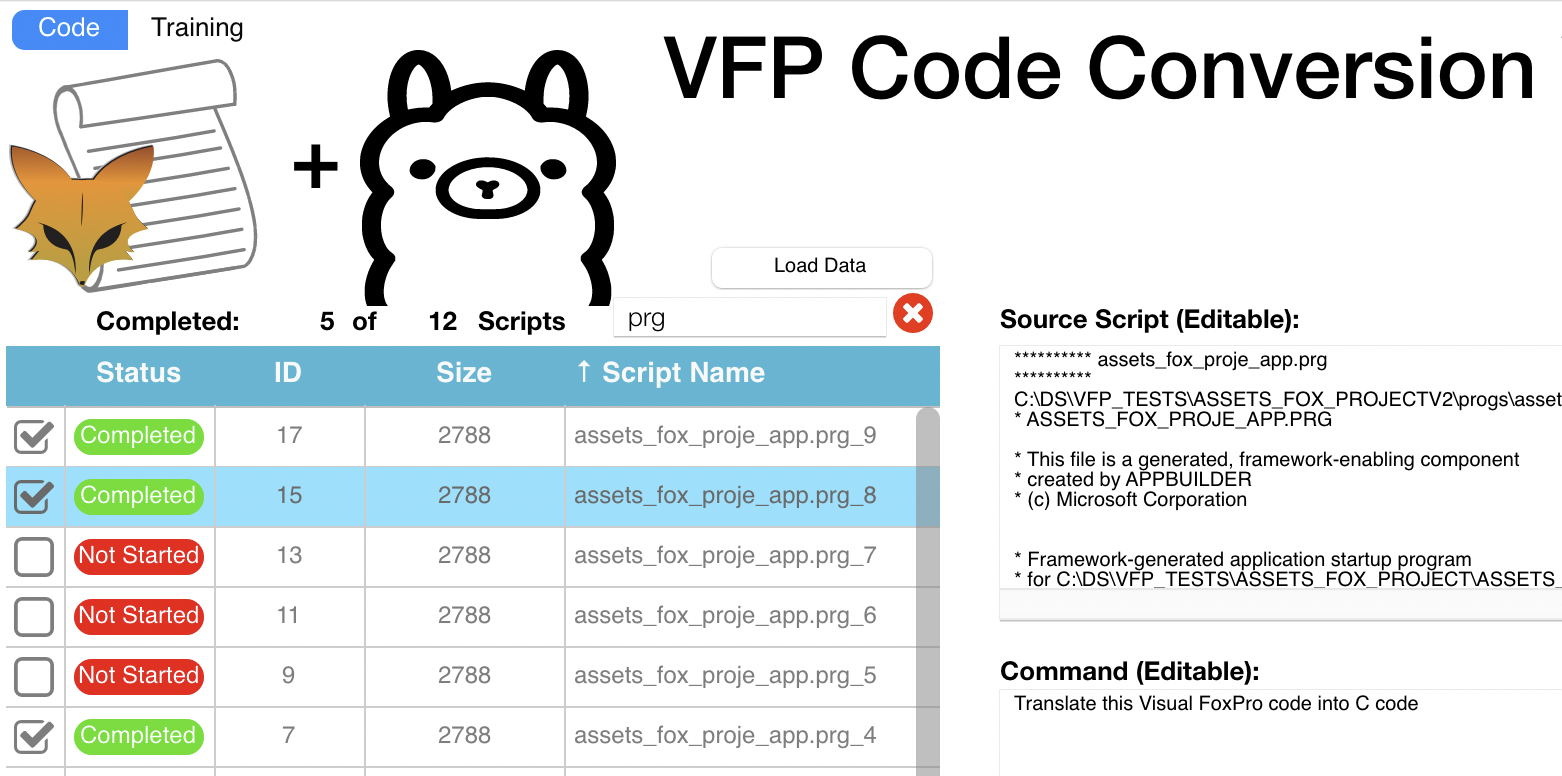Uncheck the checkbox for script ID 15
1562x776 pixels.
pos(34,497)
